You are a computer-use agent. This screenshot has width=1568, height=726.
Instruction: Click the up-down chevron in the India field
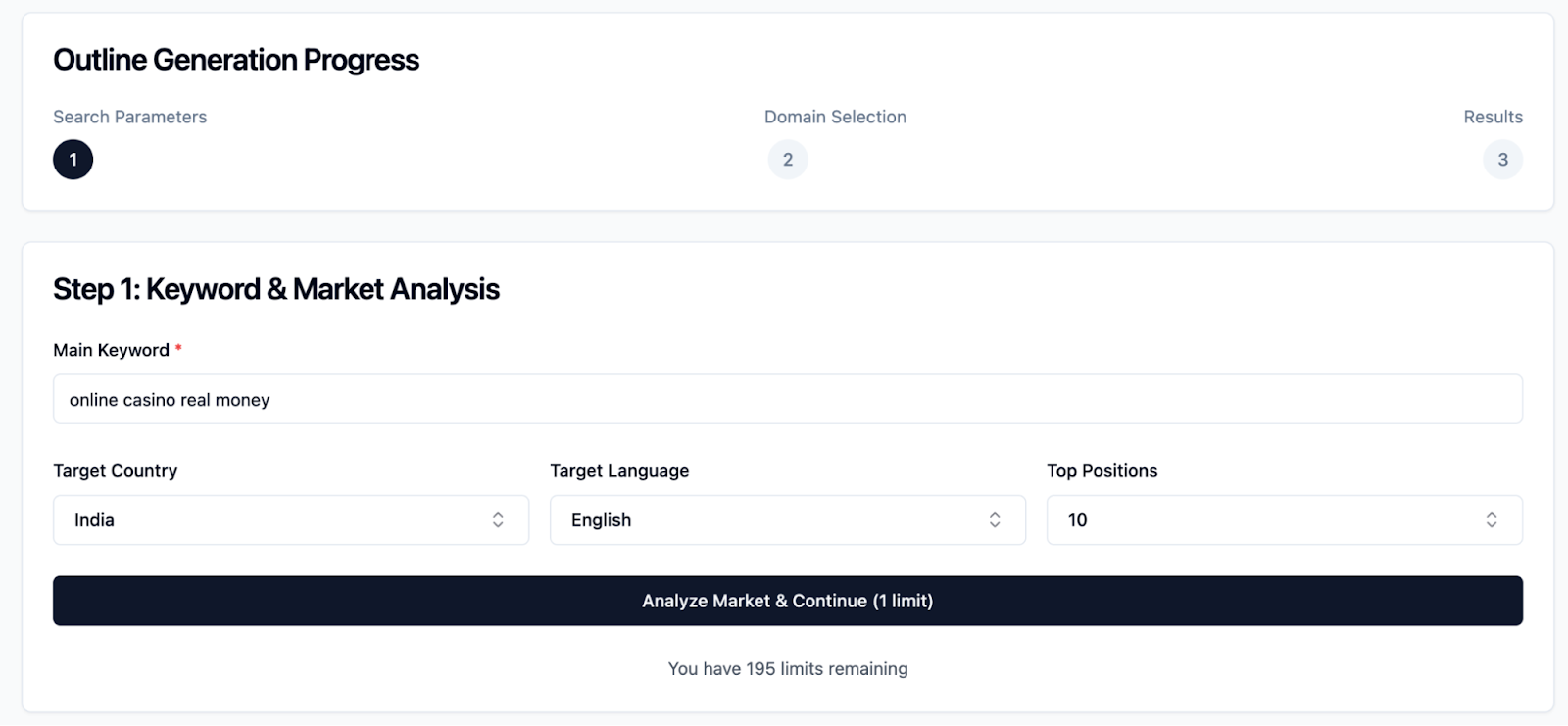pos(498,520)
